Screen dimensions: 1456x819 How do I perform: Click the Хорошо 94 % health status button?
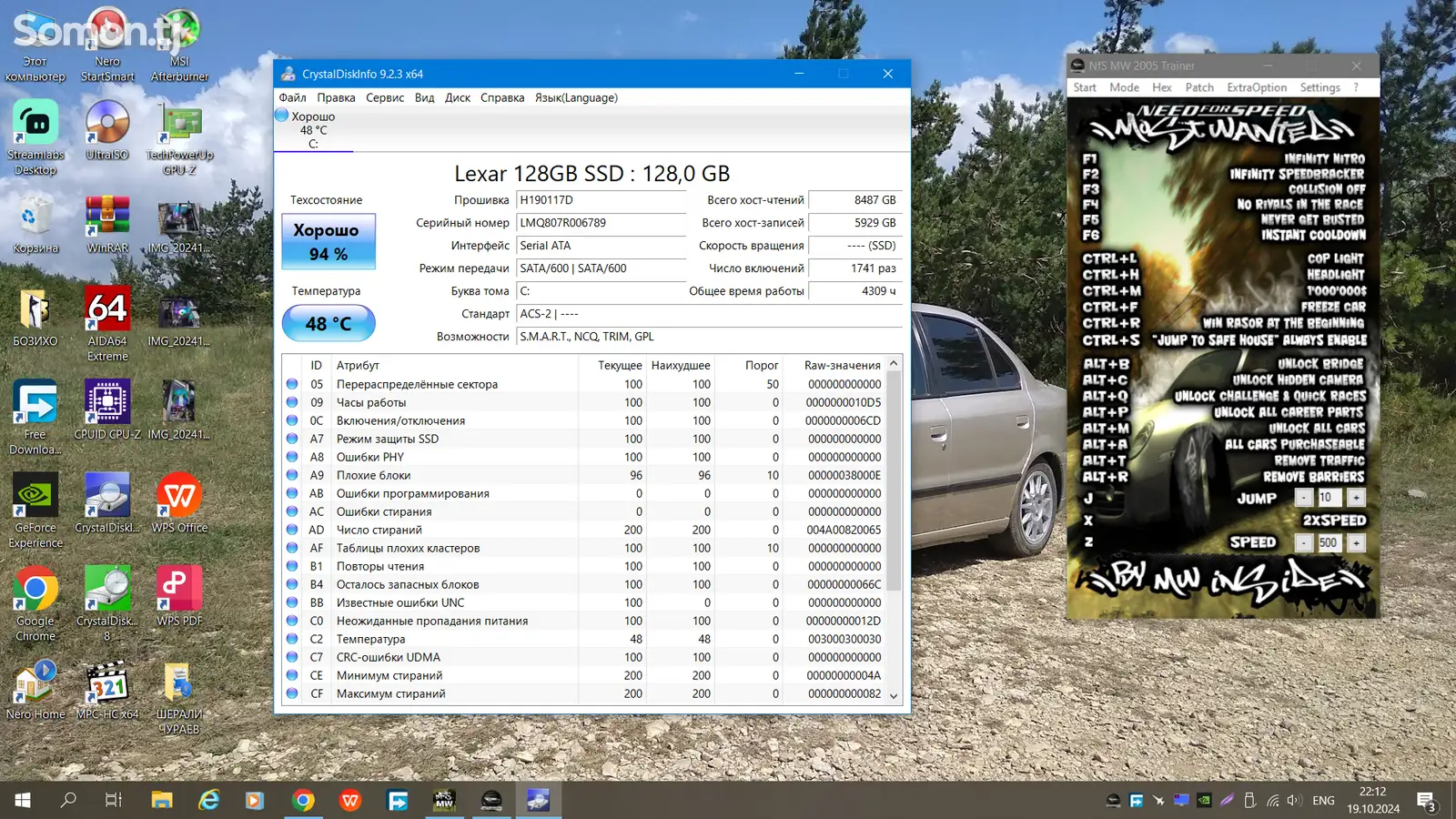click(329, 241)
